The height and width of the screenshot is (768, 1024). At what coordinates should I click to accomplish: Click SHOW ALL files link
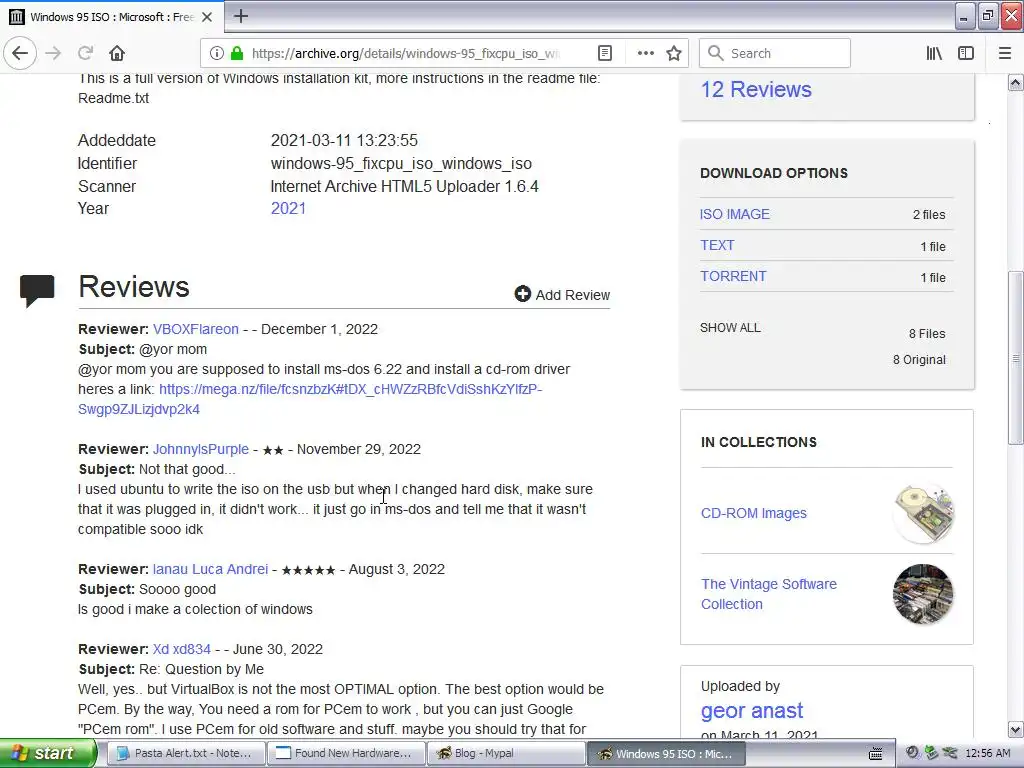point(730,328)
